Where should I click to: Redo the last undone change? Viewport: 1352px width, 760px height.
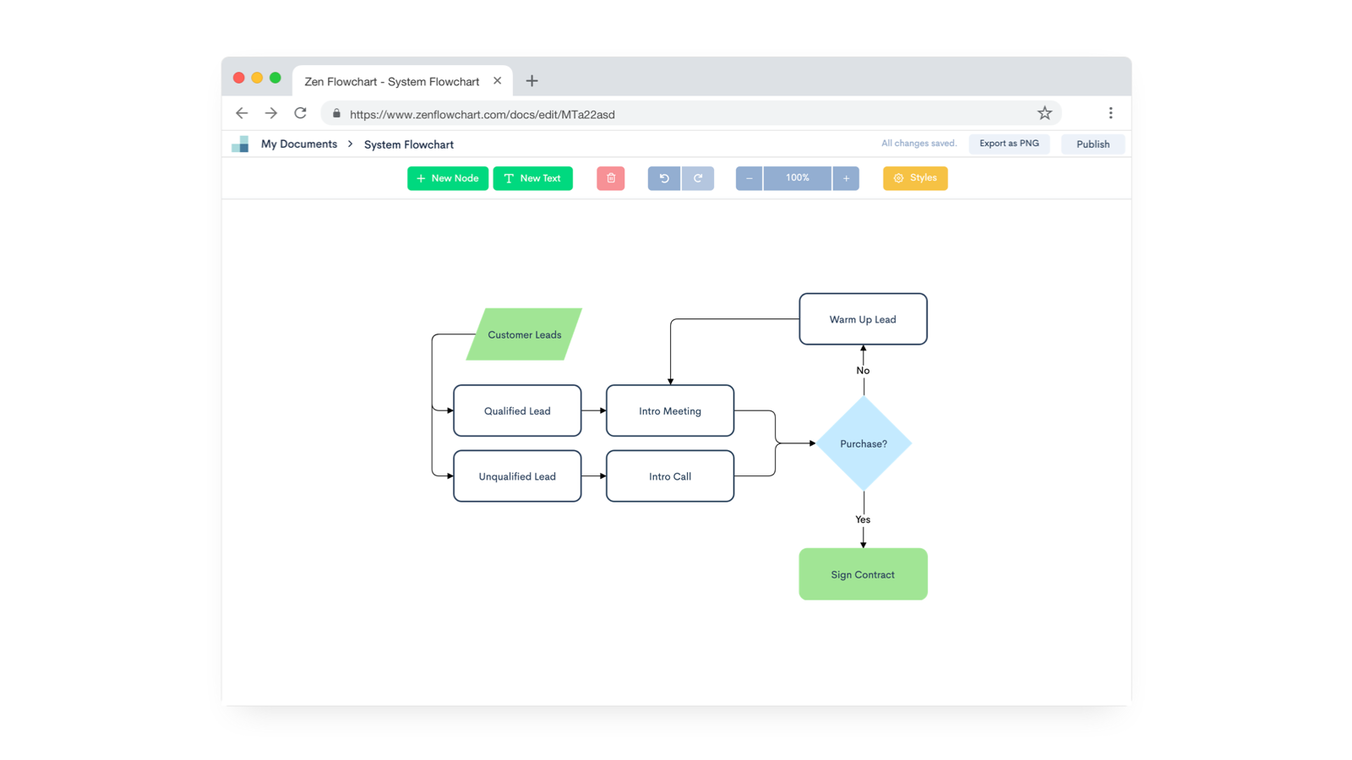point(697,178)
